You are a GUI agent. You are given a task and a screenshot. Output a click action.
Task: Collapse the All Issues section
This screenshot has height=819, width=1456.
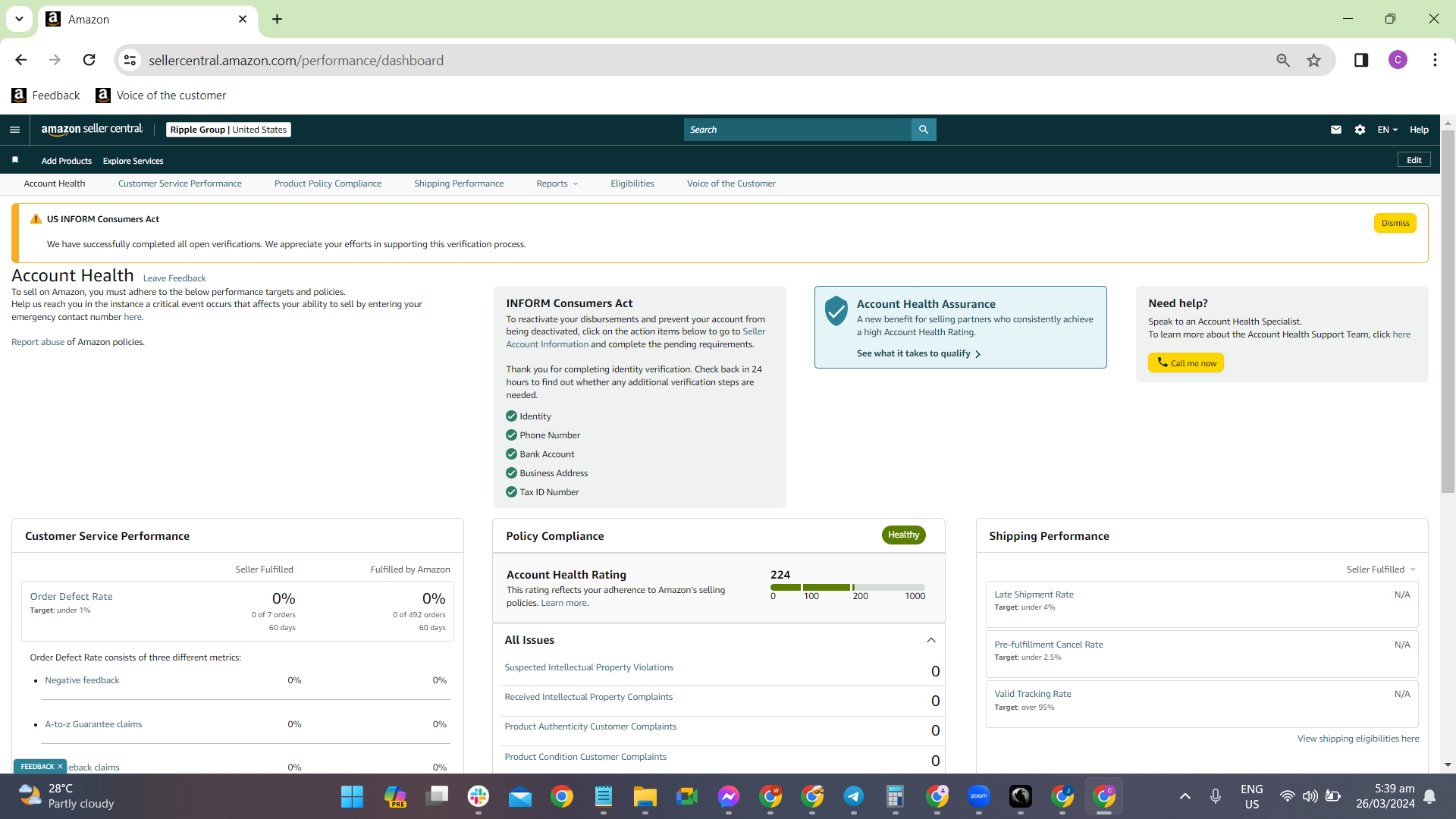click(931, 640)
